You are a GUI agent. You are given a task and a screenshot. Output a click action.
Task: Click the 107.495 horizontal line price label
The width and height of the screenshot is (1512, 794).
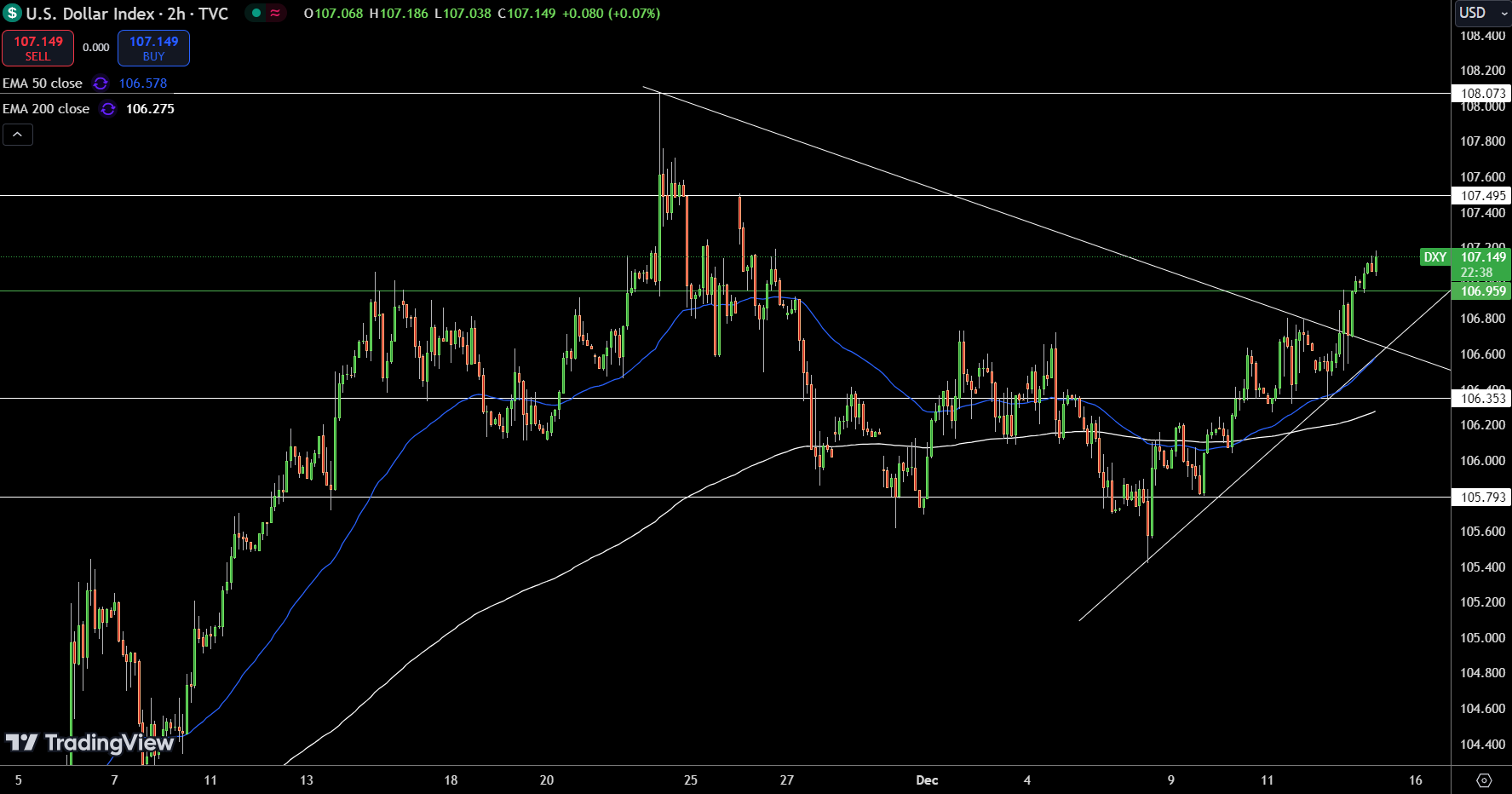pyautogui.click(x=1481, y=196)
